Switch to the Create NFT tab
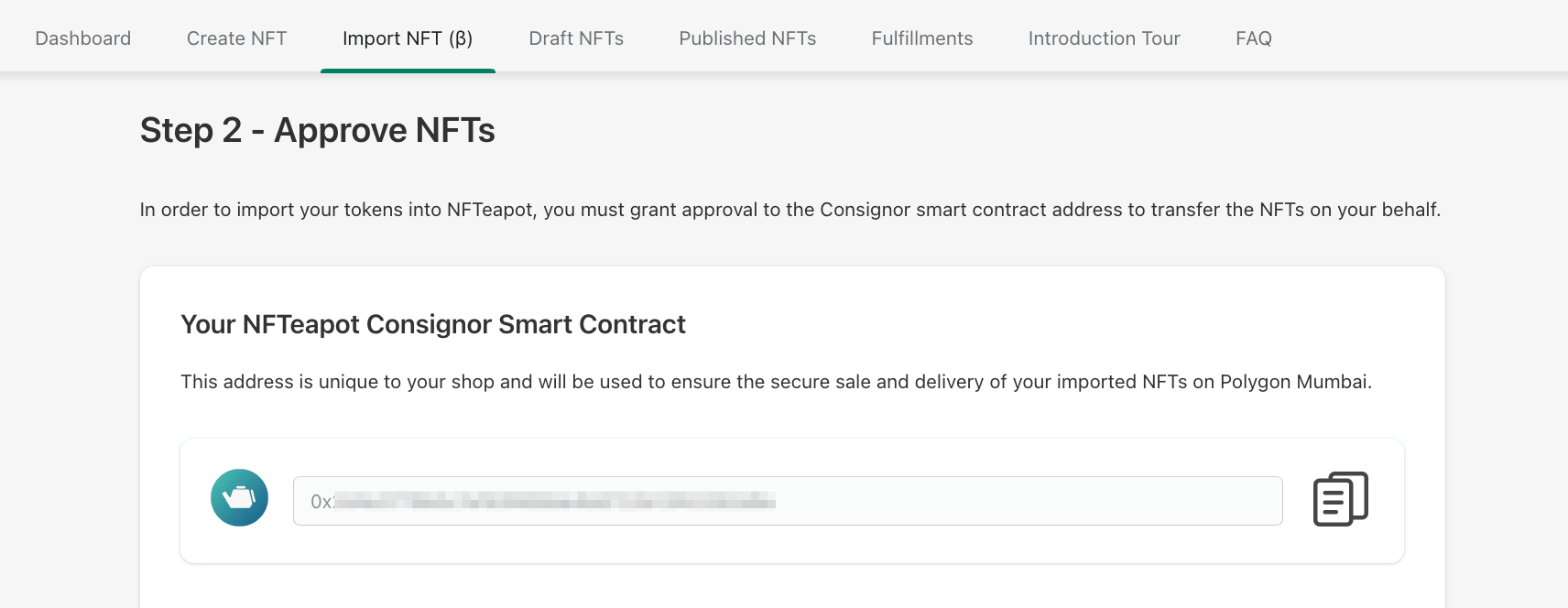This screenshot has height=608, width=1568. tap(236, 38)
